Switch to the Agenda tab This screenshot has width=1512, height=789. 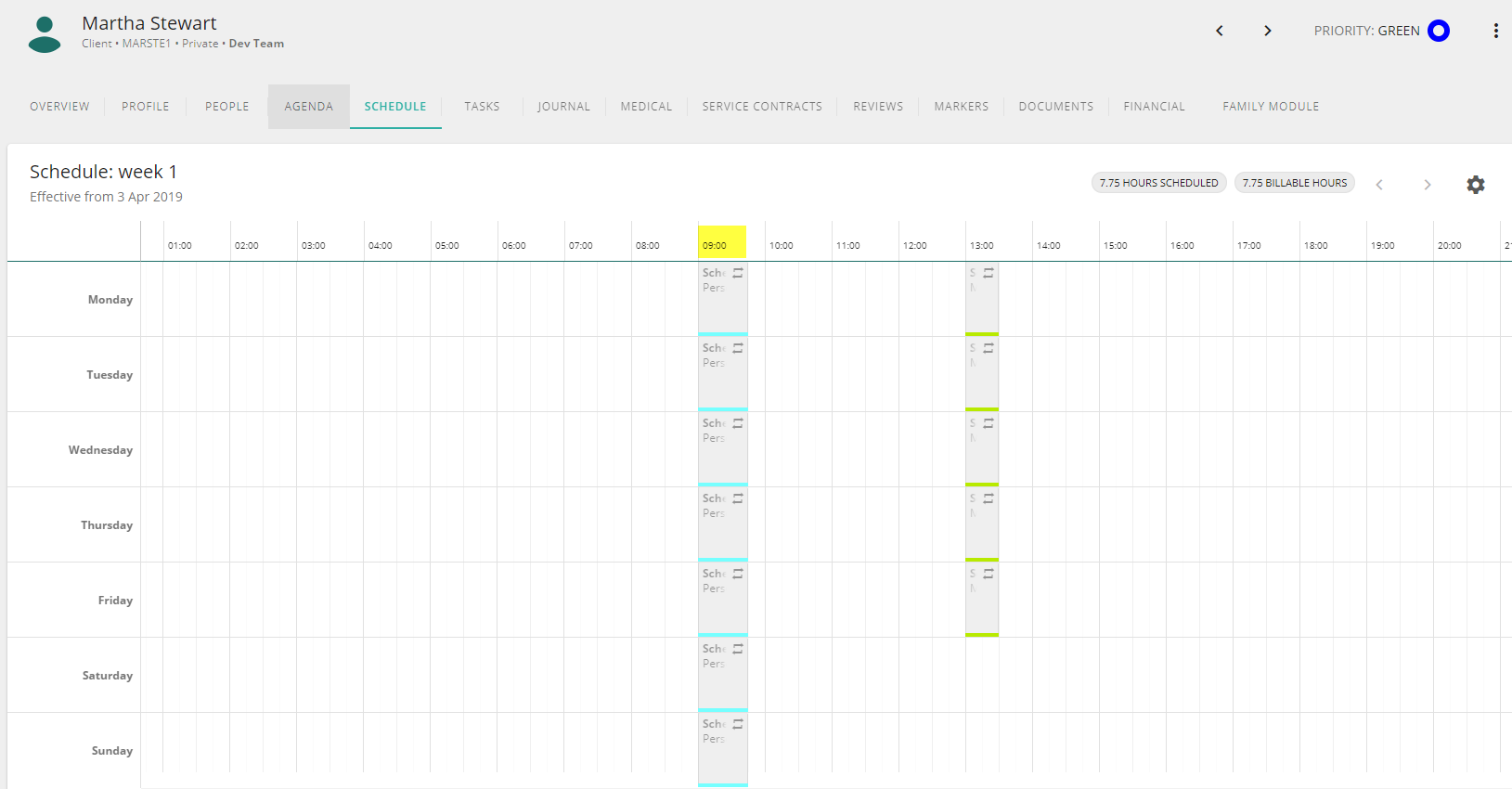[309, 107]
